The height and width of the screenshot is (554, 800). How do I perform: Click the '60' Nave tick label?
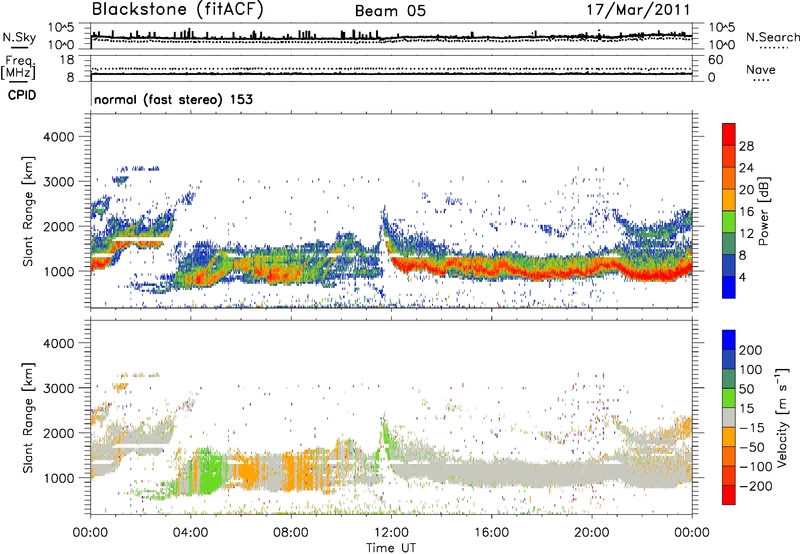715,60
